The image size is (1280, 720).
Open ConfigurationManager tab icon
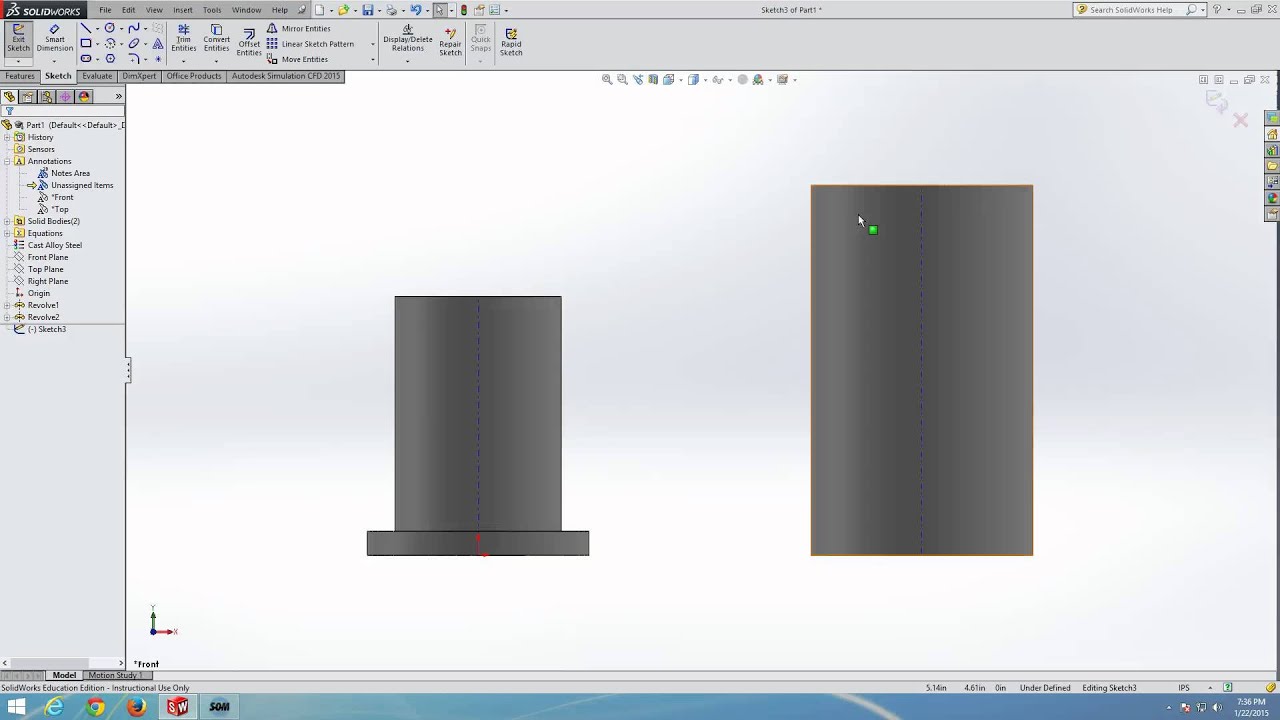coord(47,97)
